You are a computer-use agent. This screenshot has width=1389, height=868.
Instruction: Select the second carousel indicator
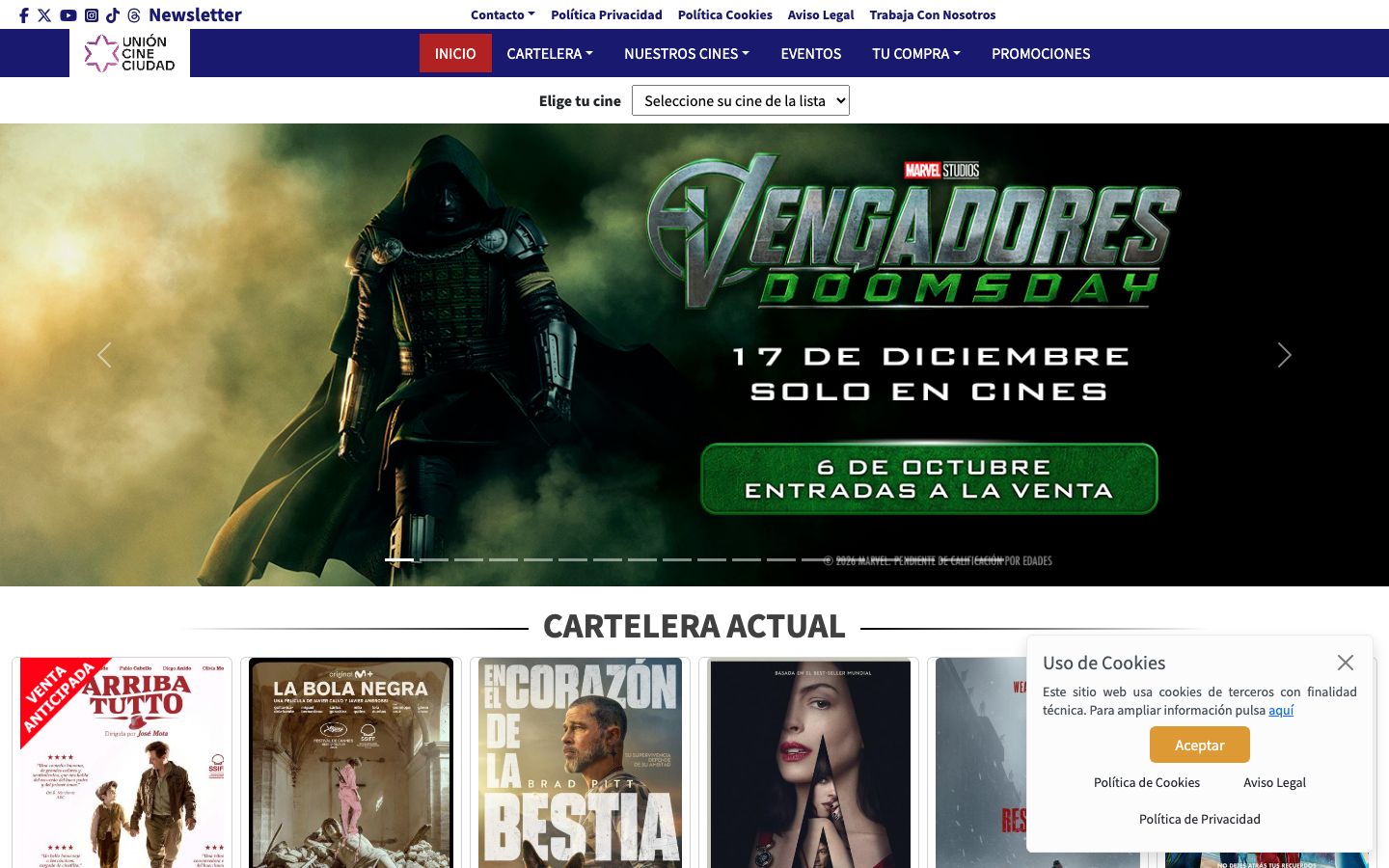click(x=434, y=559)
